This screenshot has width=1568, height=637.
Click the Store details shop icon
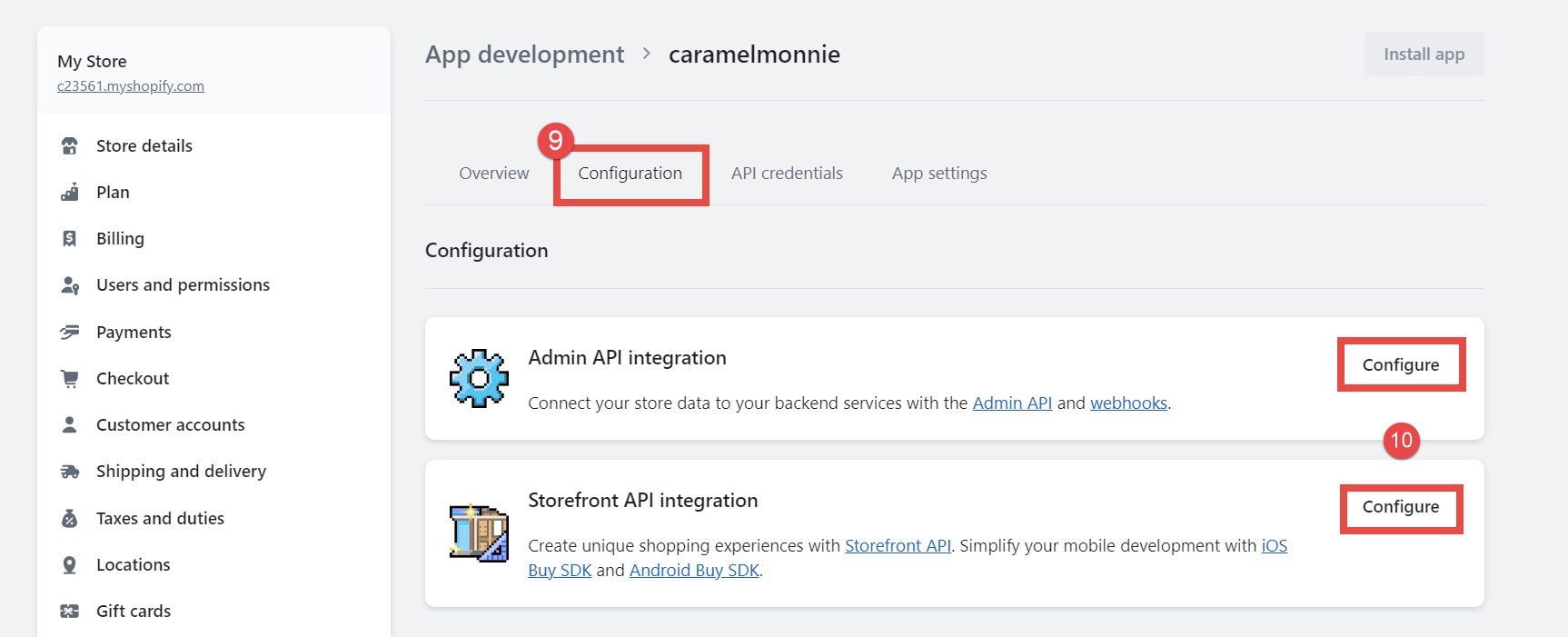click(69, 145)
